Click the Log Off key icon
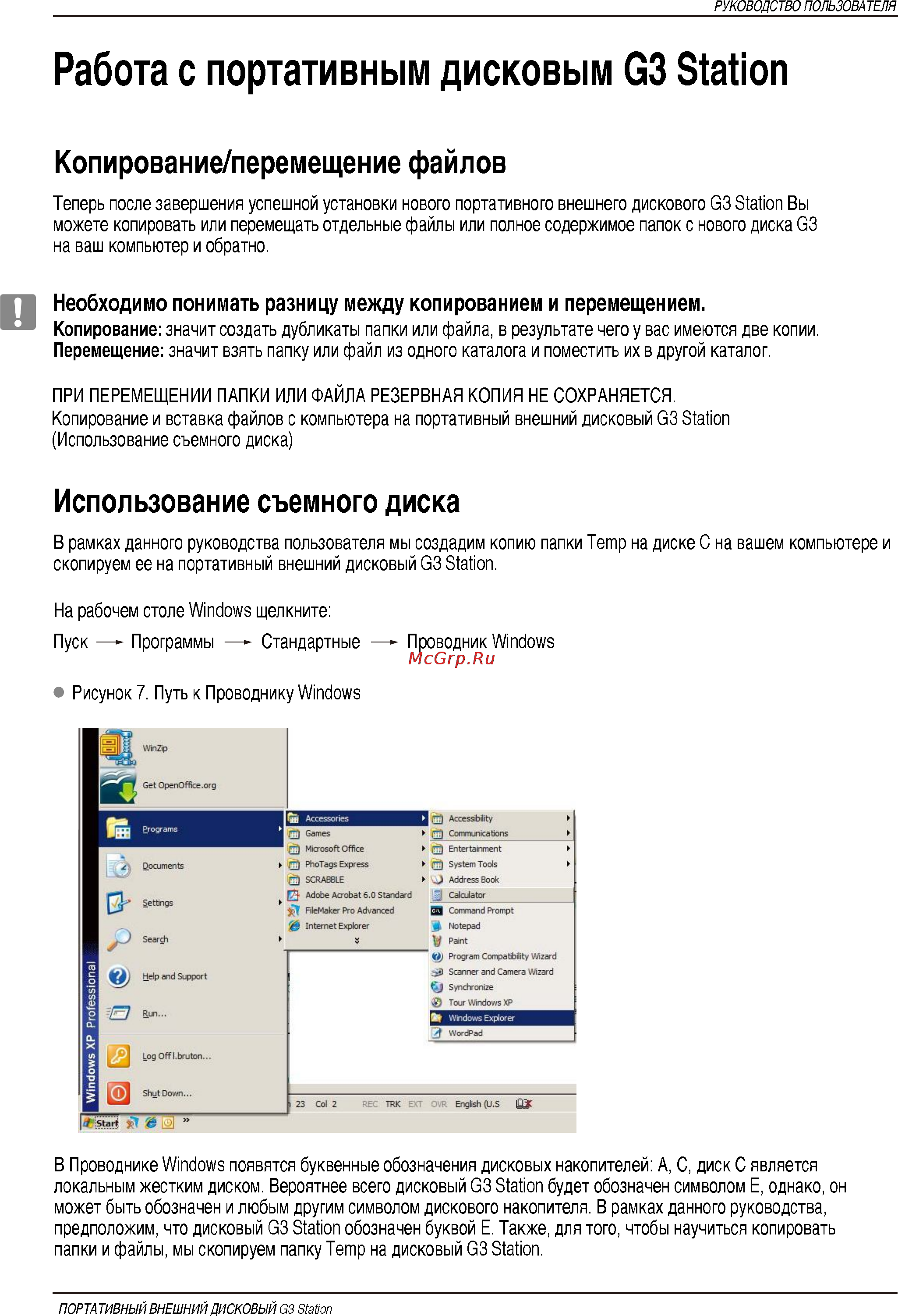 pyautogui.click(x=119, y=1056)
